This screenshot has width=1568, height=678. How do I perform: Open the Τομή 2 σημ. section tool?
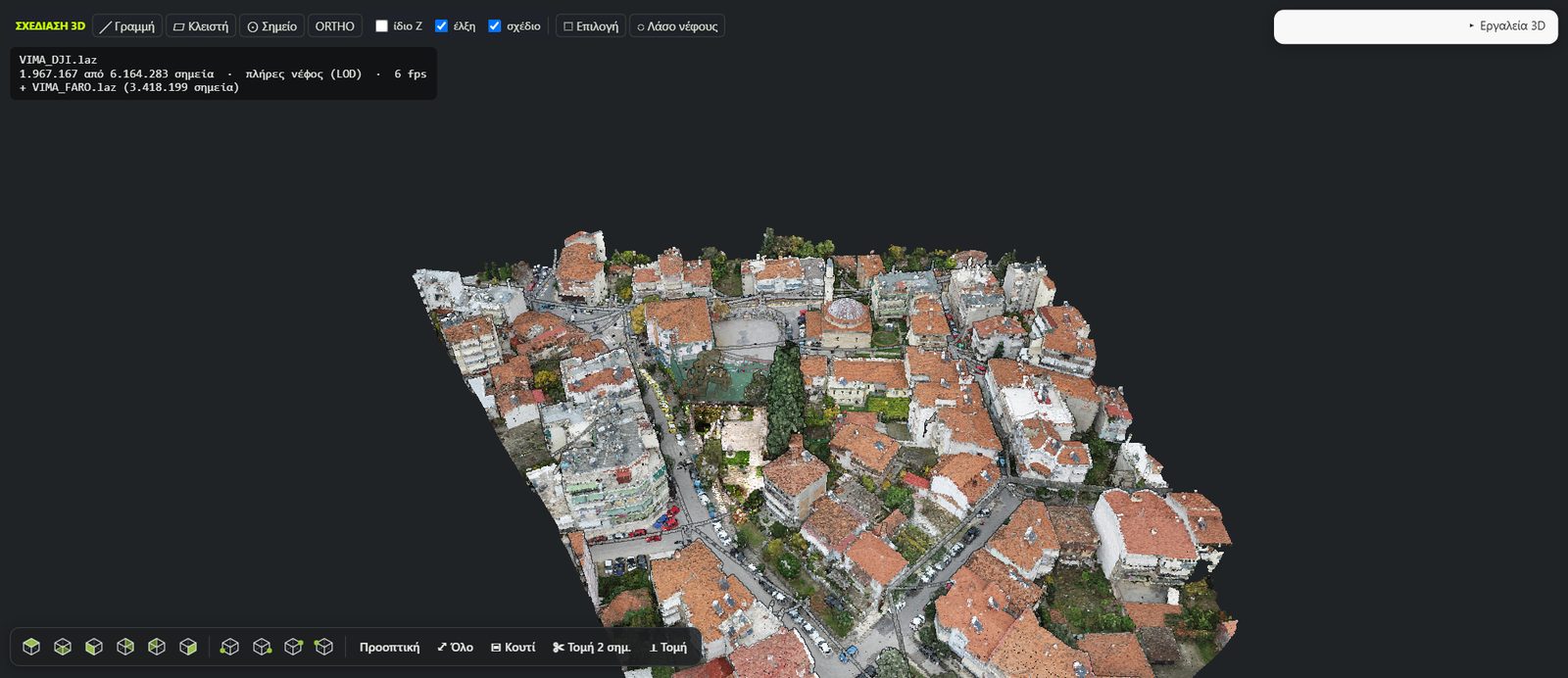click(x=592, y=648)
